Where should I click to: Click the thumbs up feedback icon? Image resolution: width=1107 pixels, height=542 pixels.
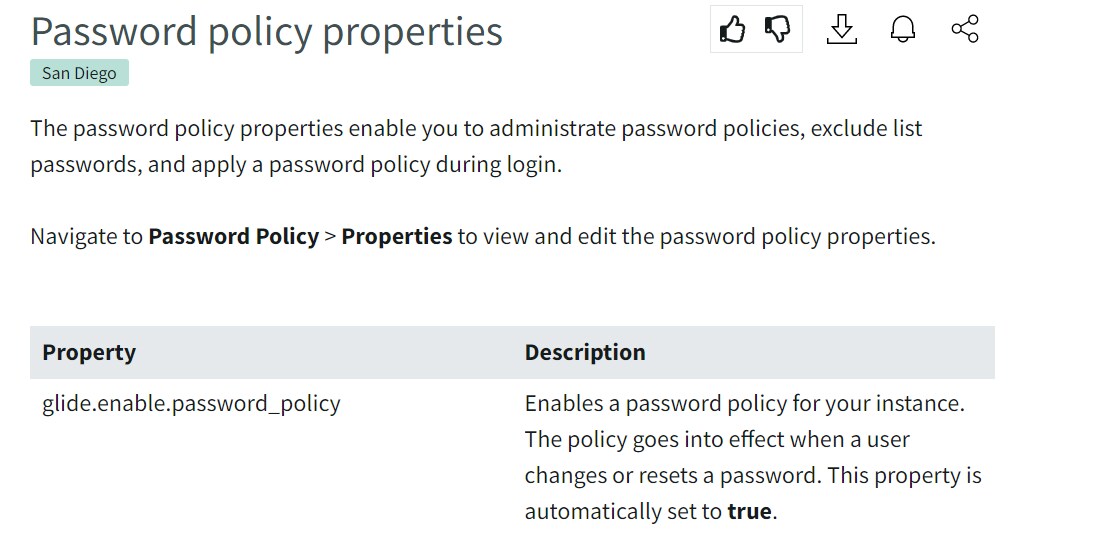pos(733,30)
